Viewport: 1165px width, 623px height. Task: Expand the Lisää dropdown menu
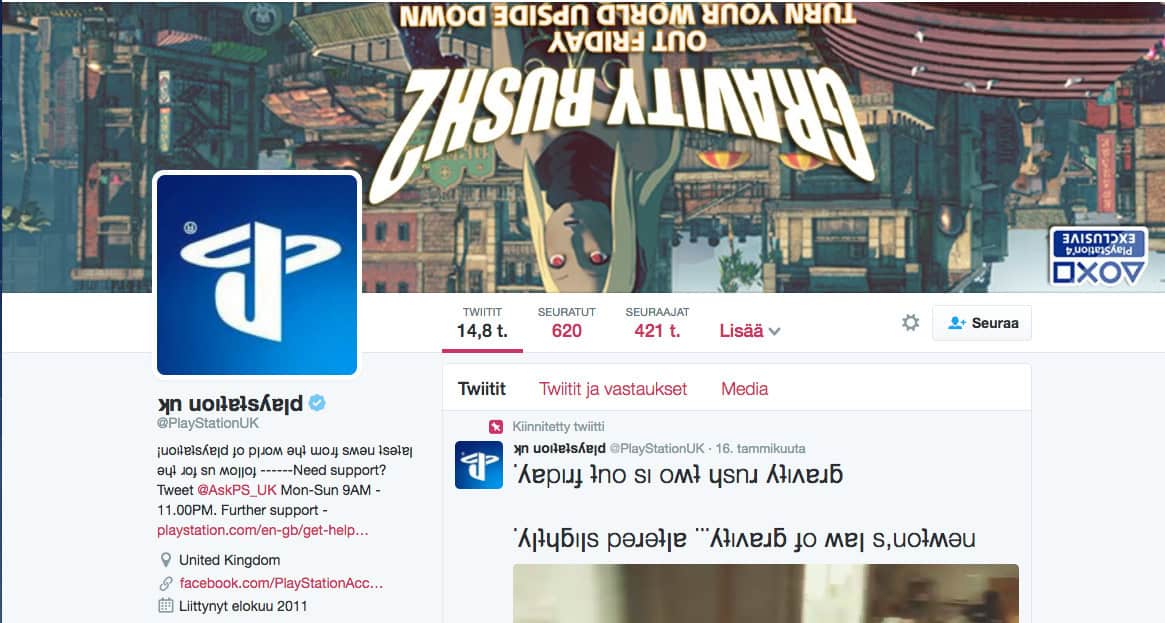point(749,331)
